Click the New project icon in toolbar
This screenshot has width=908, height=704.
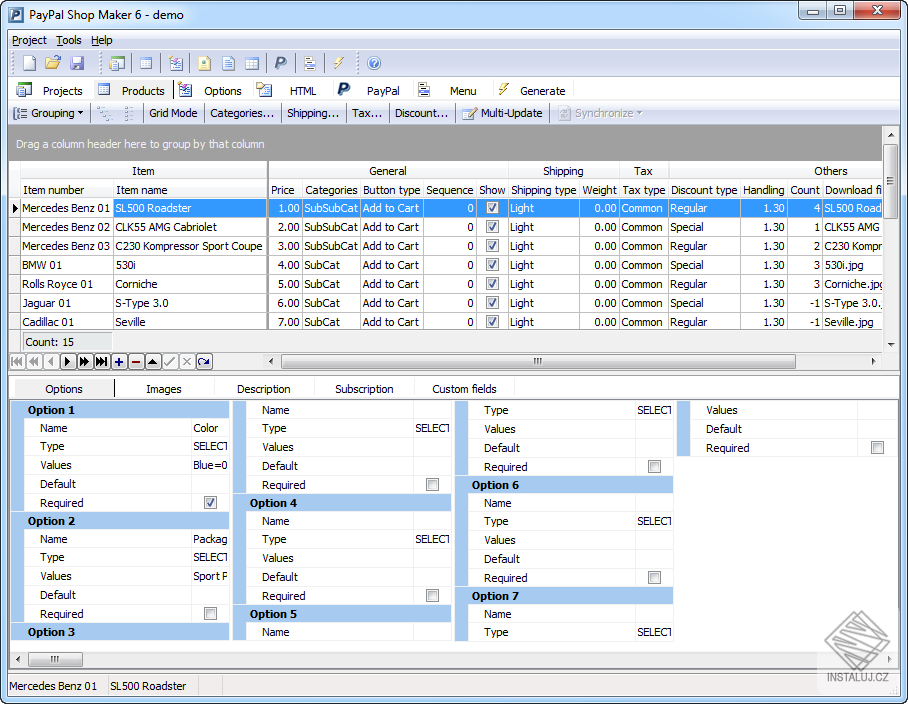(30, 63)
